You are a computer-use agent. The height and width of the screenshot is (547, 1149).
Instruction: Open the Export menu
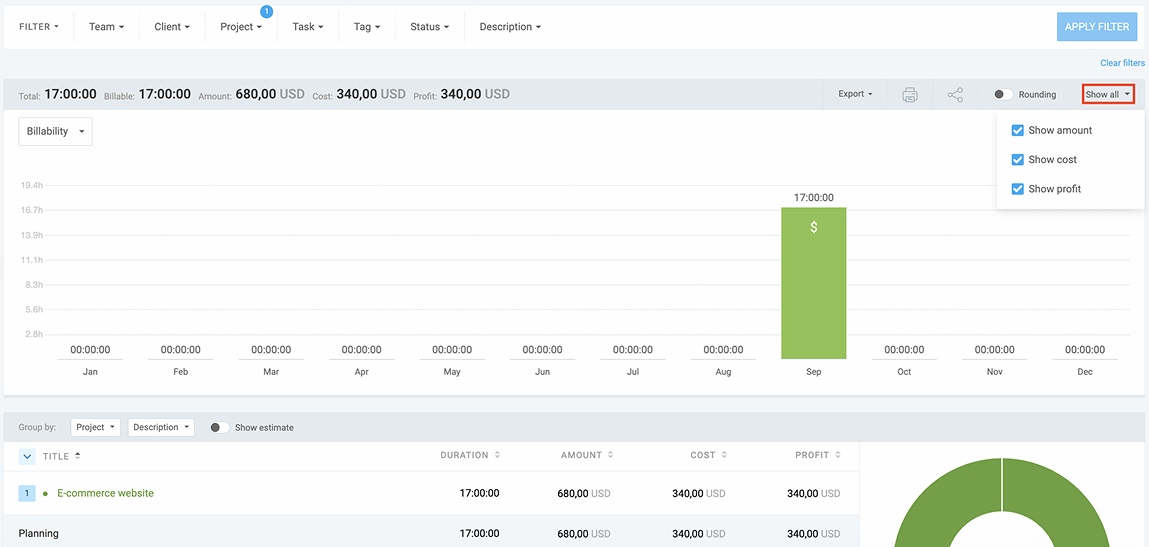tap(855, 95)
